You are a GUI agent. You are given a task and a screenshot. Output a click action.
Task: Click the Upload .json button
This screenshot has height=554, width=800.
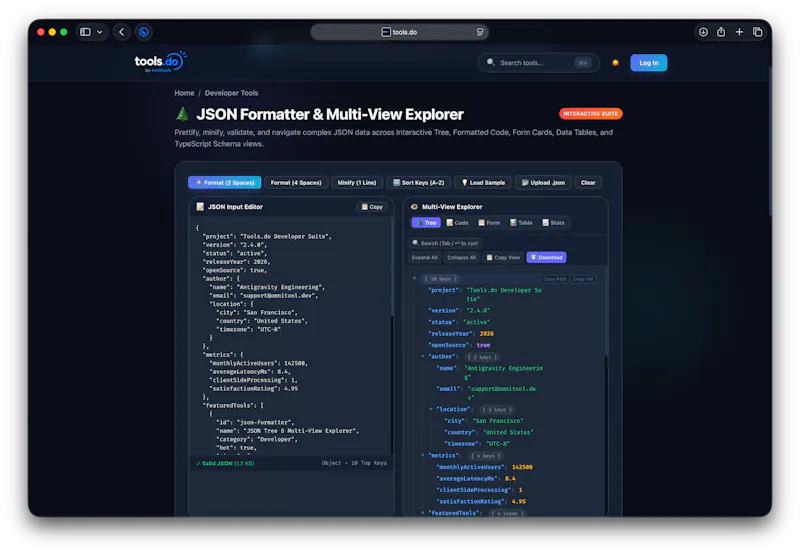[x=543, y=183]
